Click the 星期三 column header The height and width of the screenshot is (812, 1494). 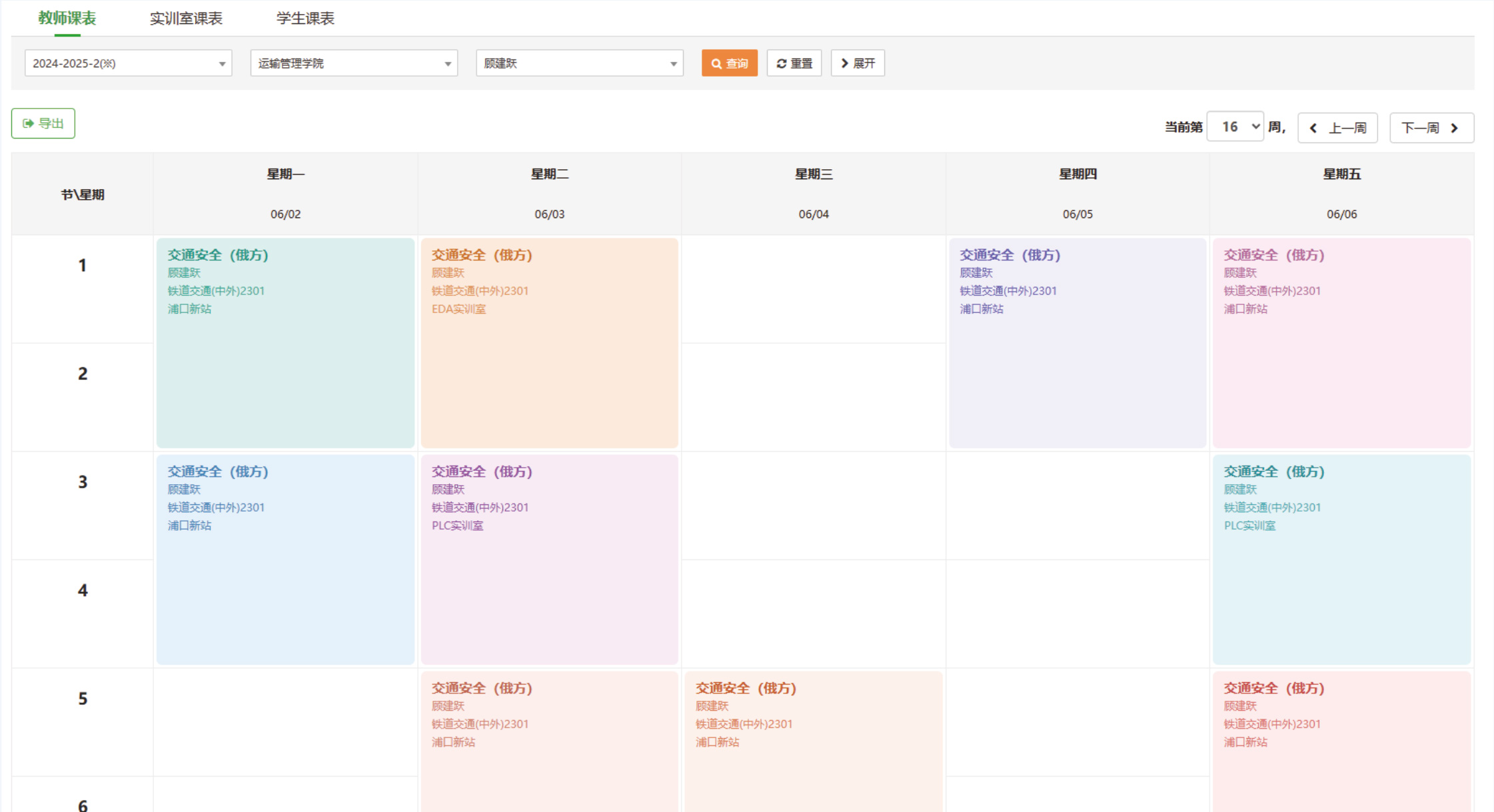click(x=814, y=174)
